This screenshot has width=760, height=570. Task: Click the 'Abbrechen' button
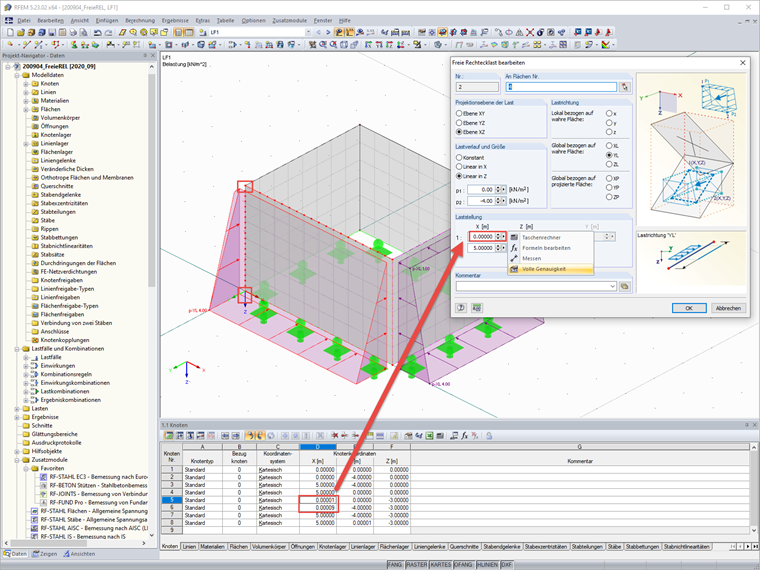pyautogui.click(x=727, y=308)
